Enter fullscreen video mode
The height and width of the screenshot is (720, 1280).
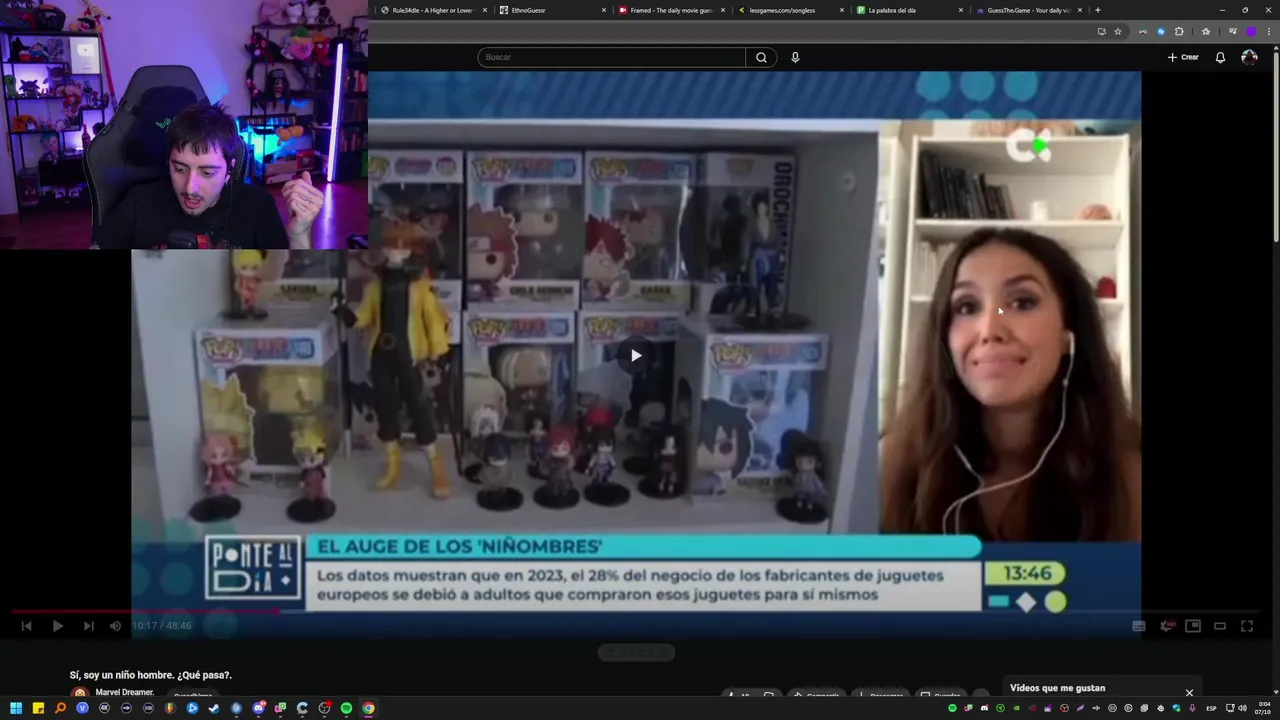point(1247,626)
